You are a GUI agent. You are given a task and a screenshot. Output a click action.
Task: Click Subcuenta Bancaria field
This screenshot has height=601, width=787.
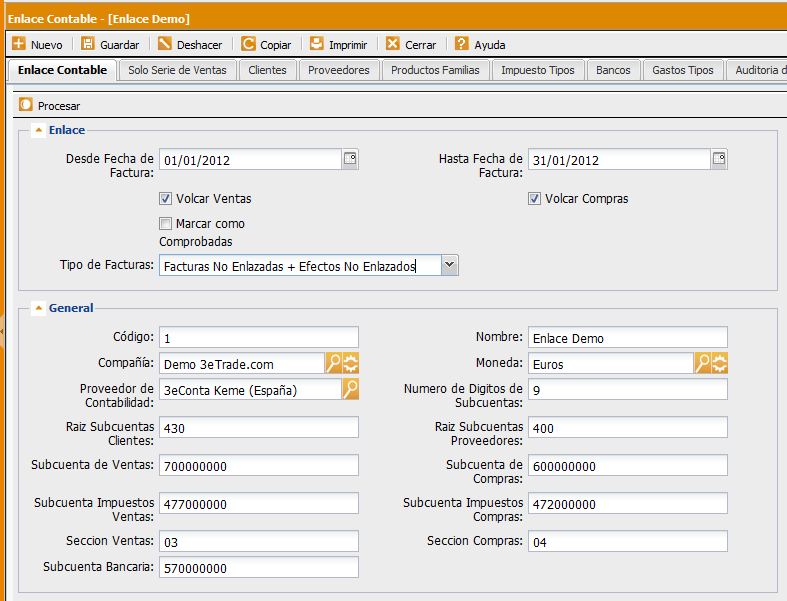[x=259, y=567]
